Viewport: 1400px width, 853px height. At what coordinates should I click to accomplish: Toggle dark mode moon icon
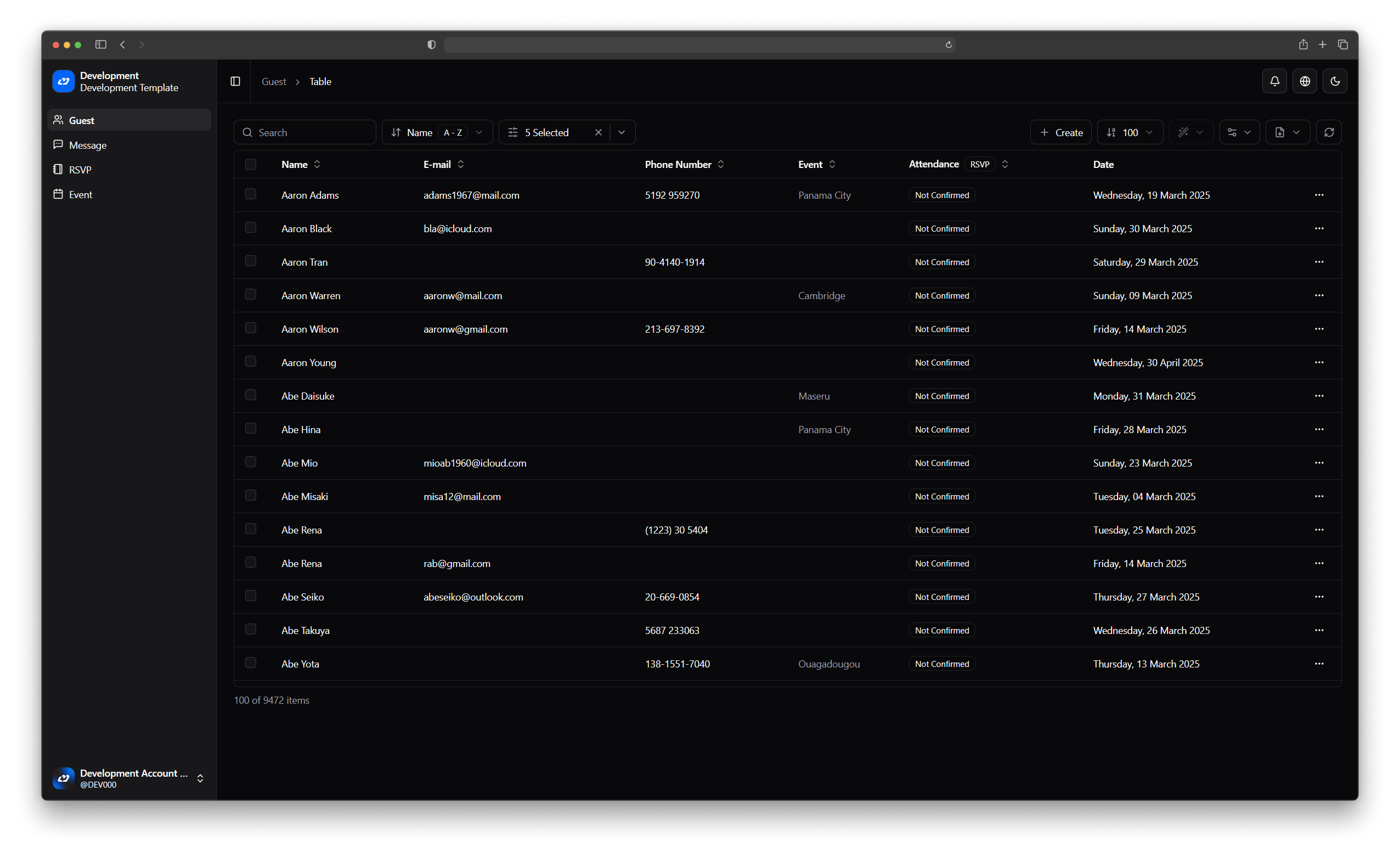click(x=1335, y=81)
